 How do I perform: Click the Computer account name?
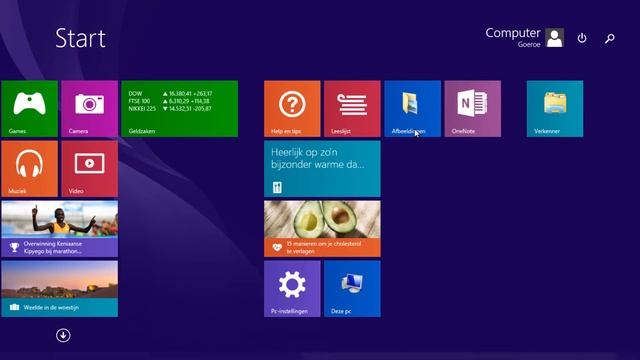click(513, 33)
